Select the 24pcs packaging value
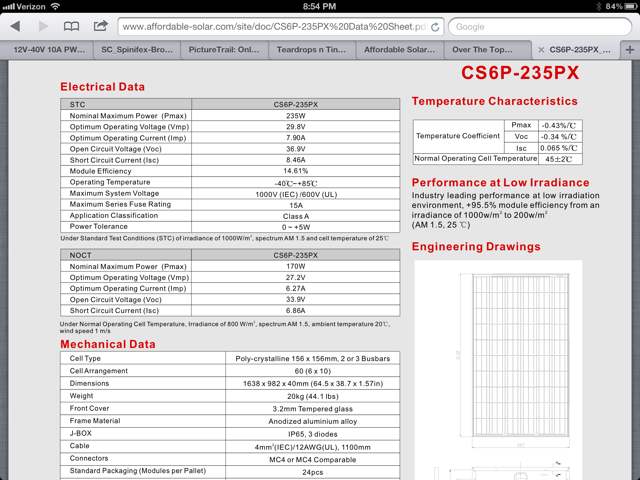640x480 pixels. tap(313, 472)
